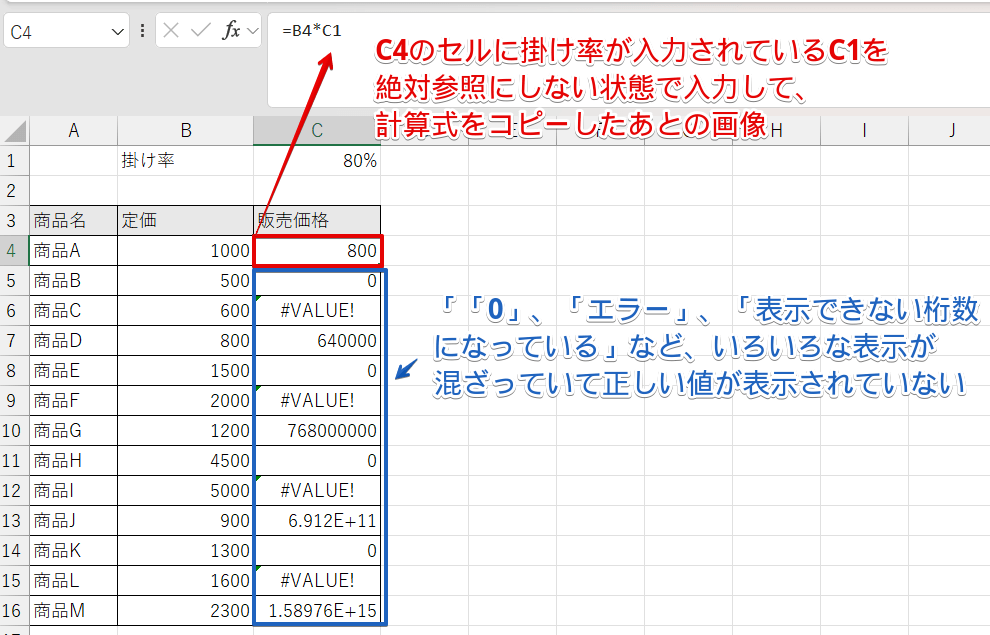The image size is (990, 635).
Task: Click the 定価 header cell
Action: click(x=186, y=220)
